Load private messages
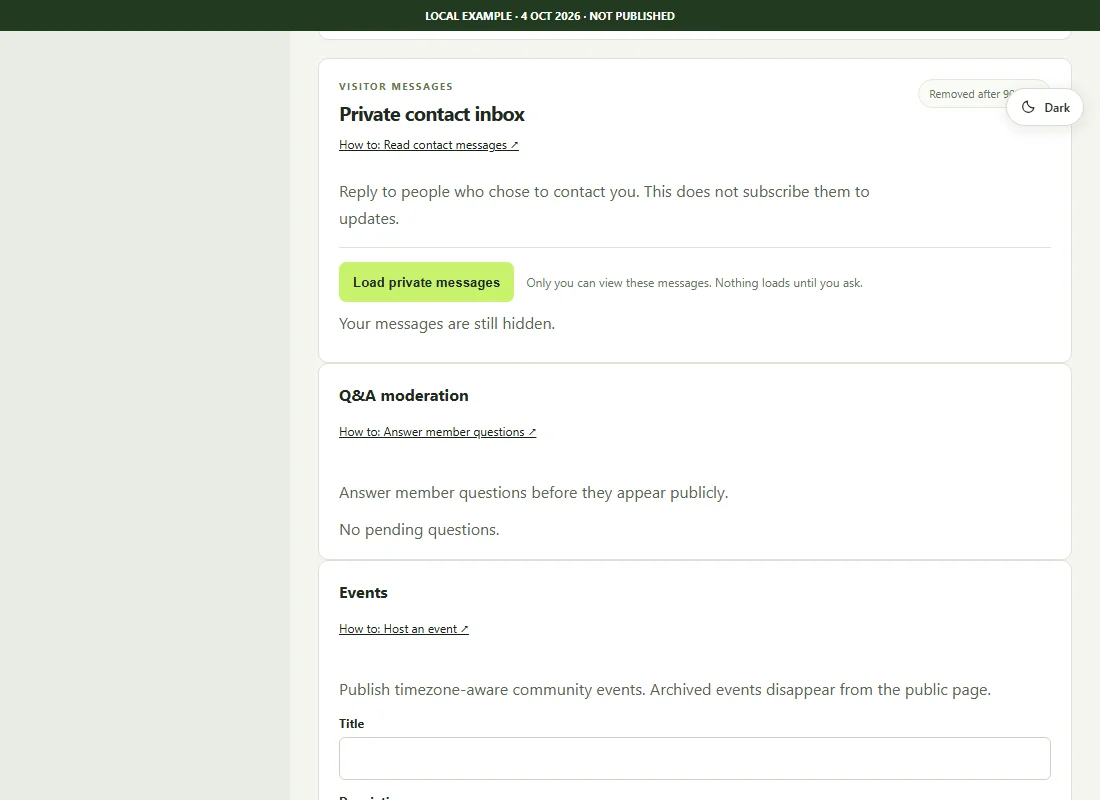The height and width of the screenshot is (800, 1100). pyautogui.click(x=426, y=282)
